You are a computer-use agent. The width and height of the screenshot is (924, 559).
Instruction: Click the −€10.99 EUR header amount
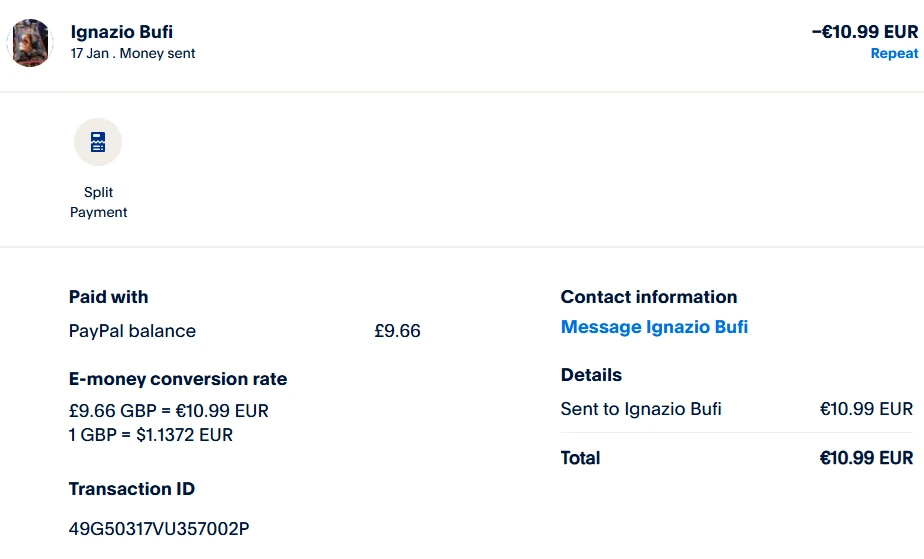[x=864, y=32]
